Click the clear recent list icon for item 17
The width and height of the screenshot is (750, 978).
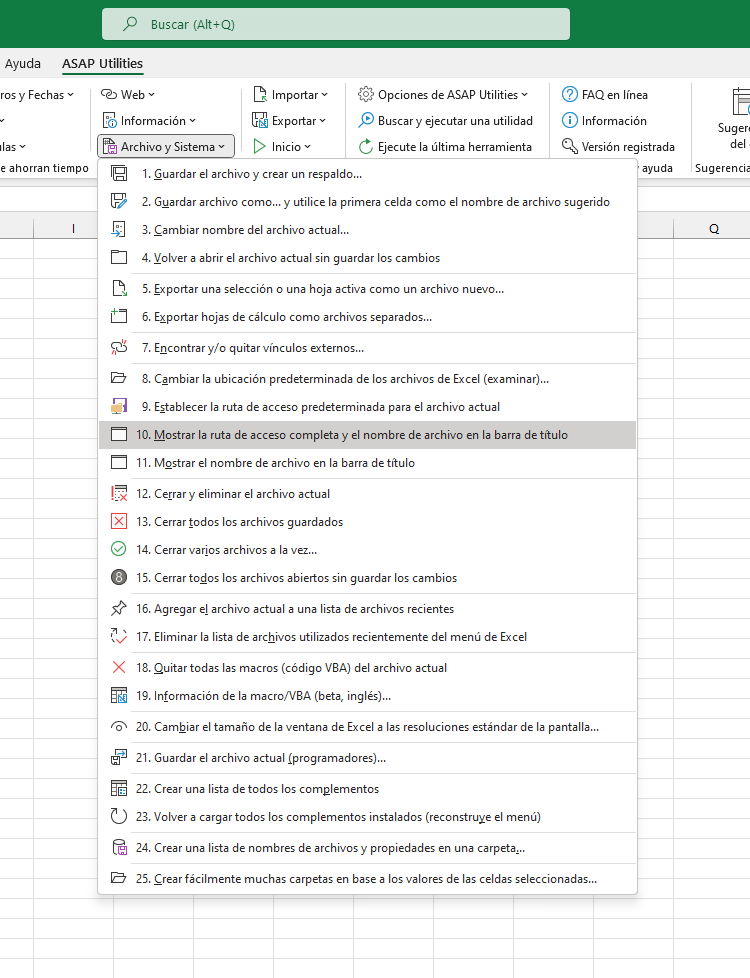coord(119,636)
